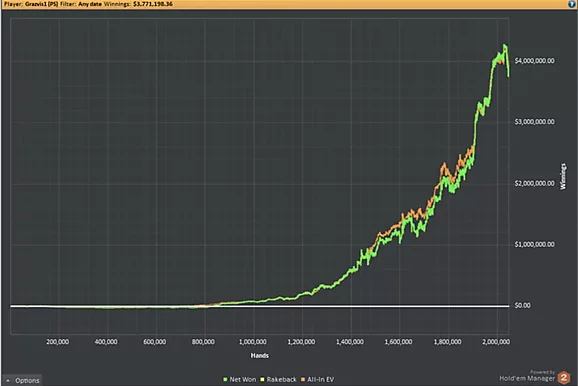Click the 1,800,000 hands axis label
Viewport: 578px width, 386px height.
447,342
